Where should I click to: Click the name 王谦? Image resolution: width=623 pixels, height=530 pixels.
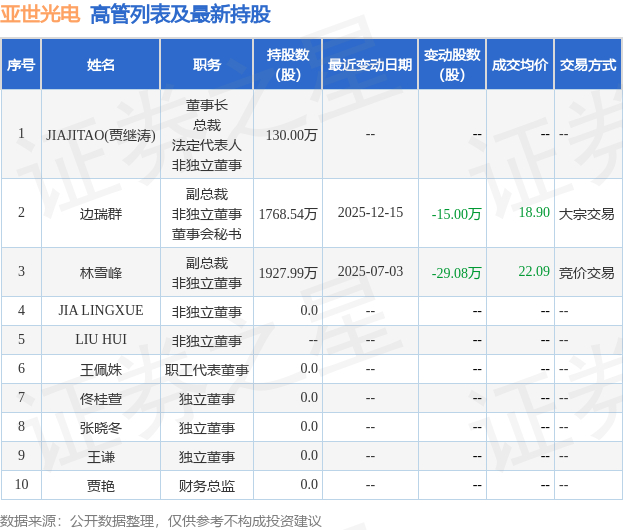click(101, 457)
